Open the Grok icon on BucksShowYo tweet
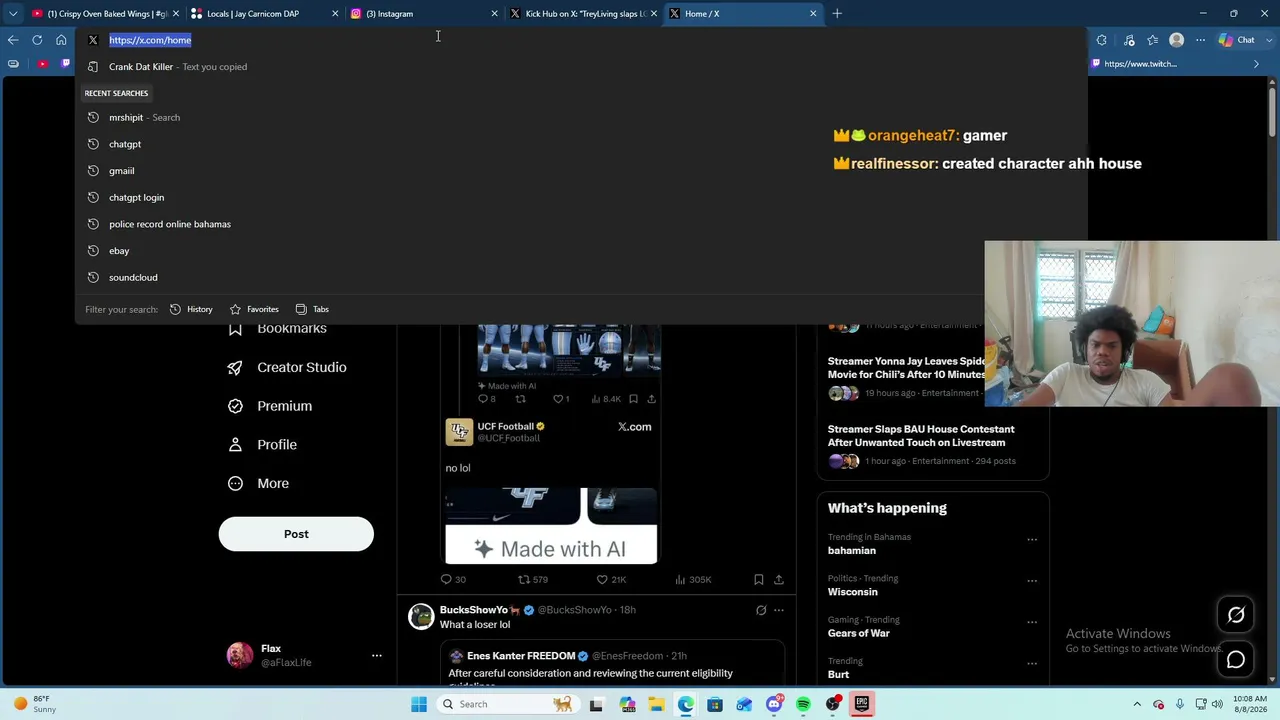The image size is (1280, 720). tap(761, 610)
